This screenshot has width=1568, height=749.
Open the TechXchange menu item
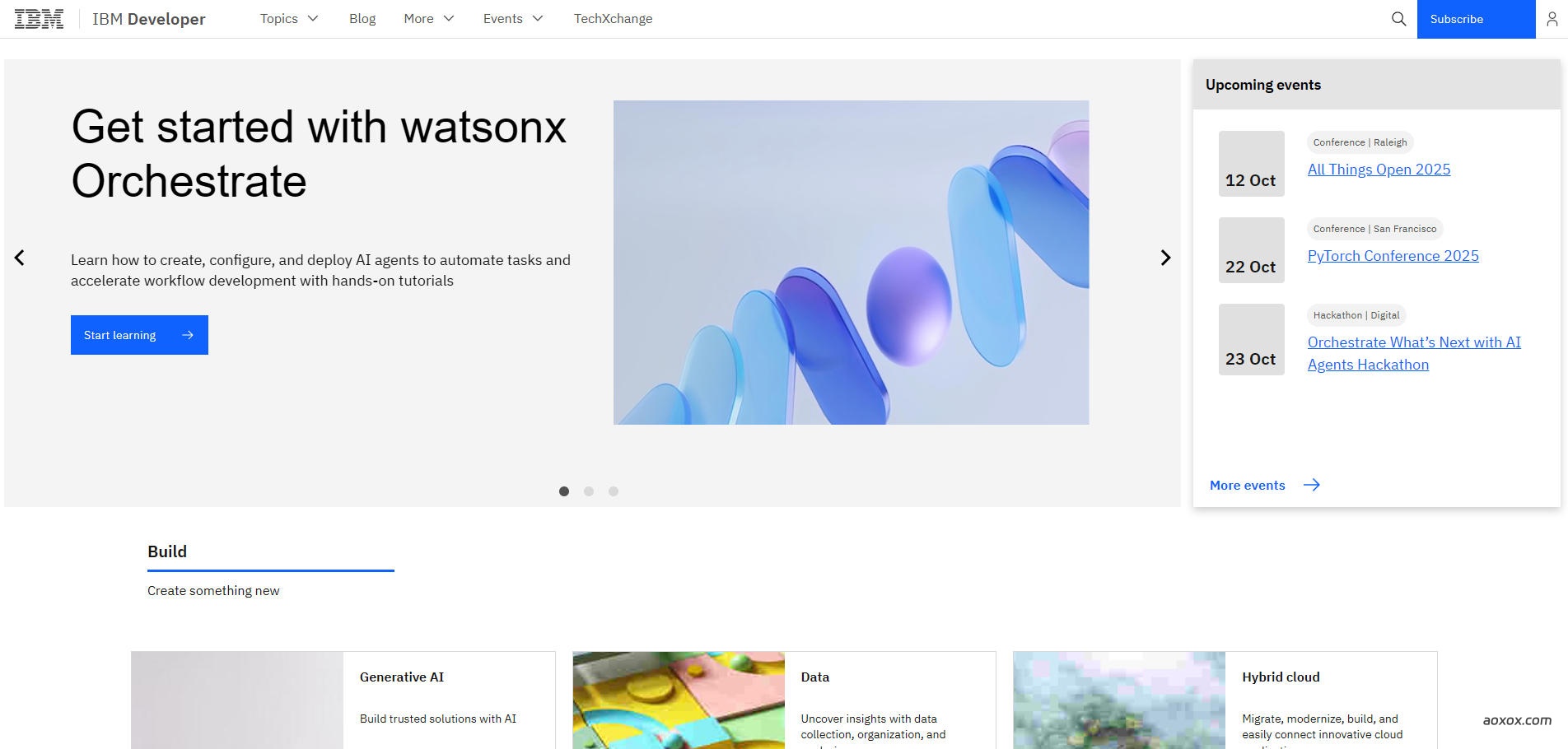pos(614,19)
